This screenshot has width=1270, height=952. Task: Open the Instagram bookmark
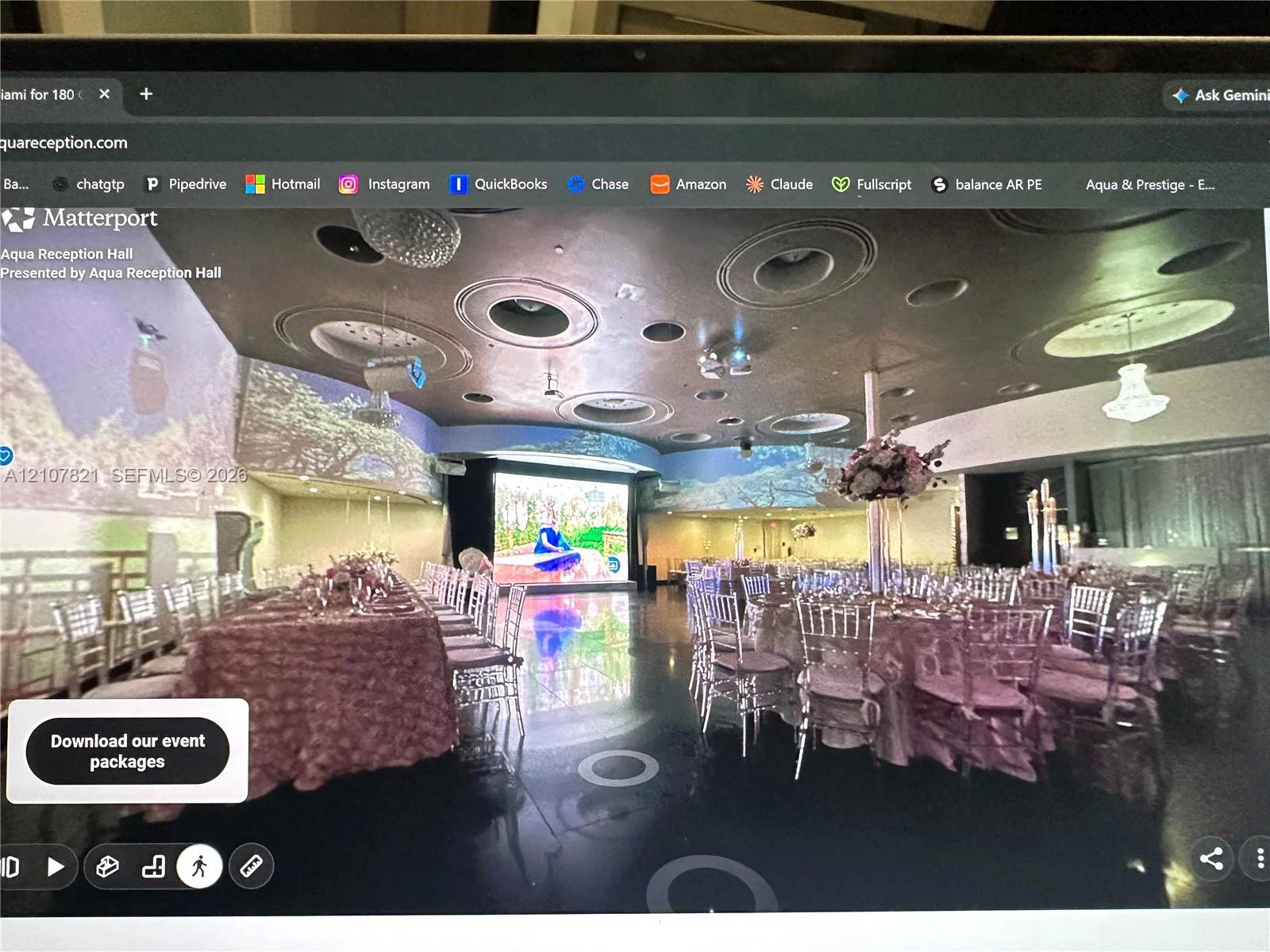[384, 184]
